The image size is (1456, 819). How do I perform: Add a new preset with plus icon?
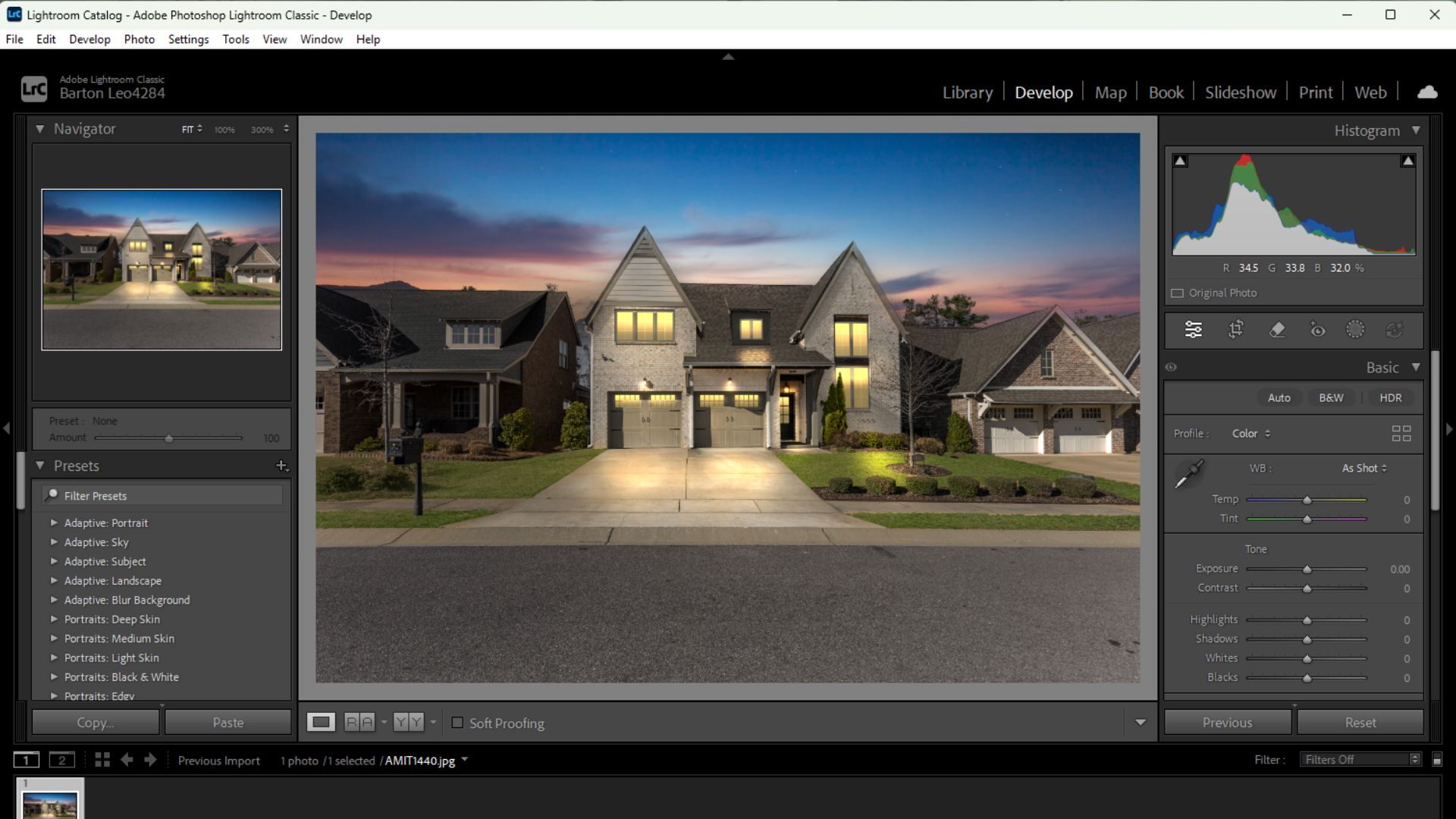[x=281, y=466]
